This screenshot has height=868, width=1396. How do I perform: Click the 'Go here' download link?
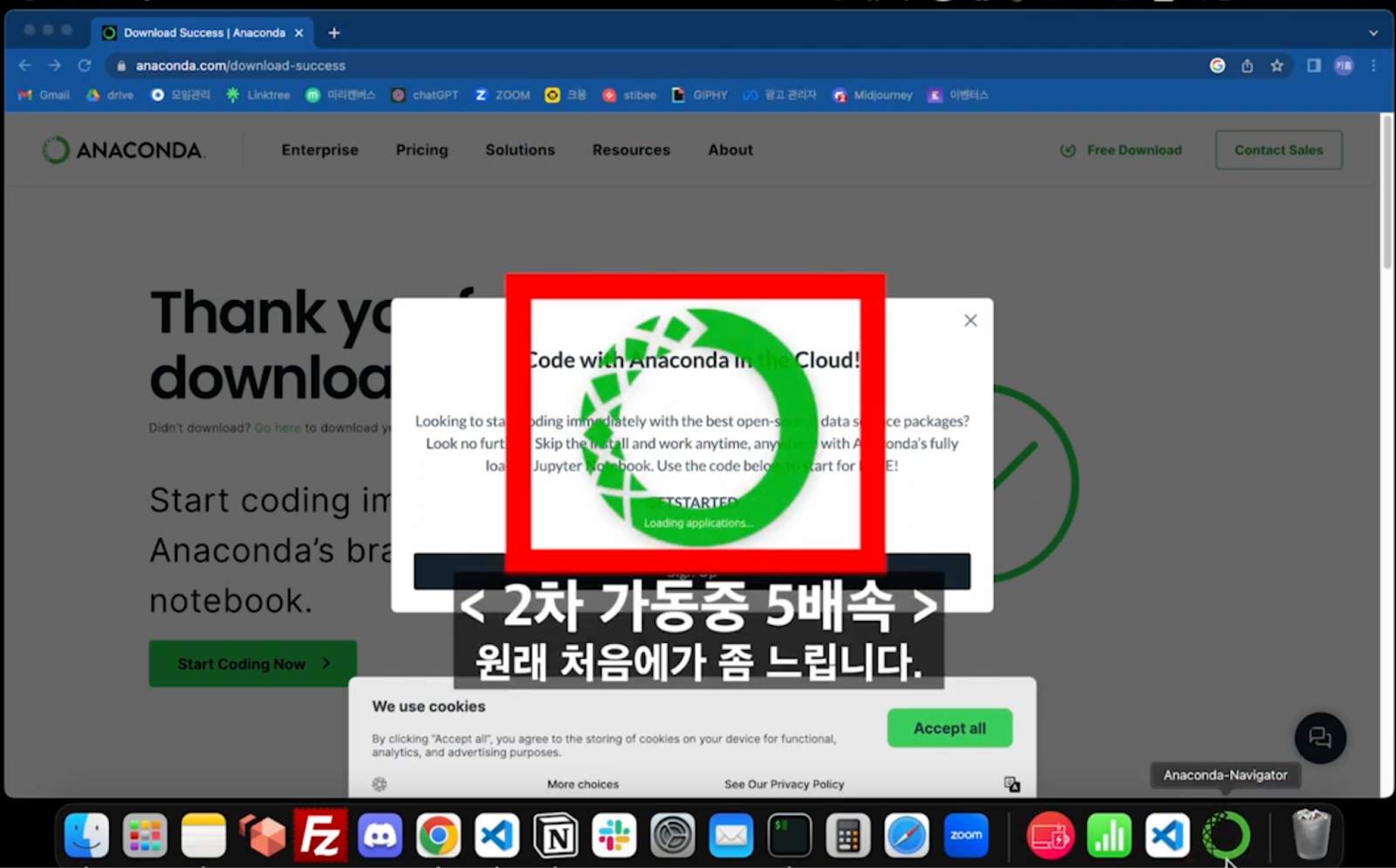point(277,427)
